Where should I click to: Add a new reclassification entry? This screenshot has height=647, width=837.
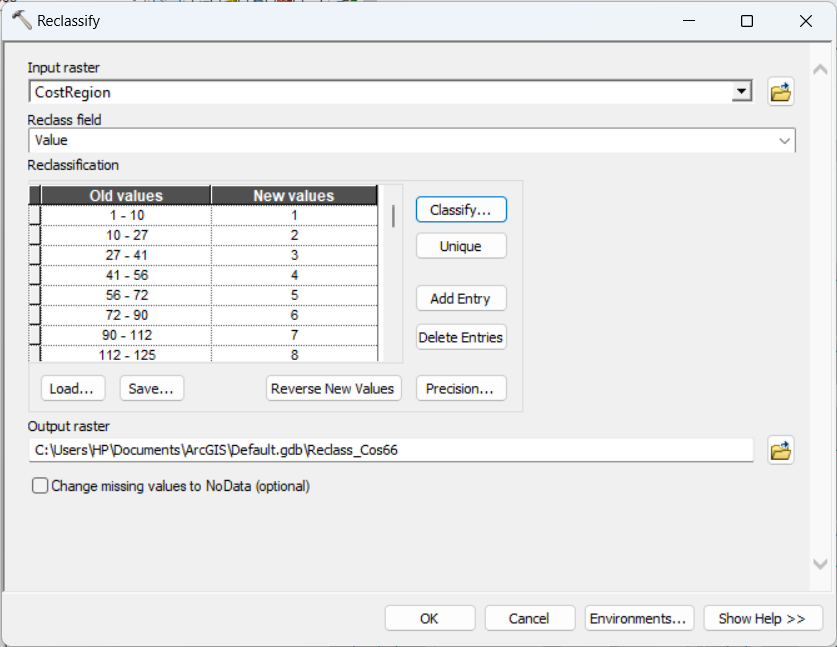coord(460,298)
